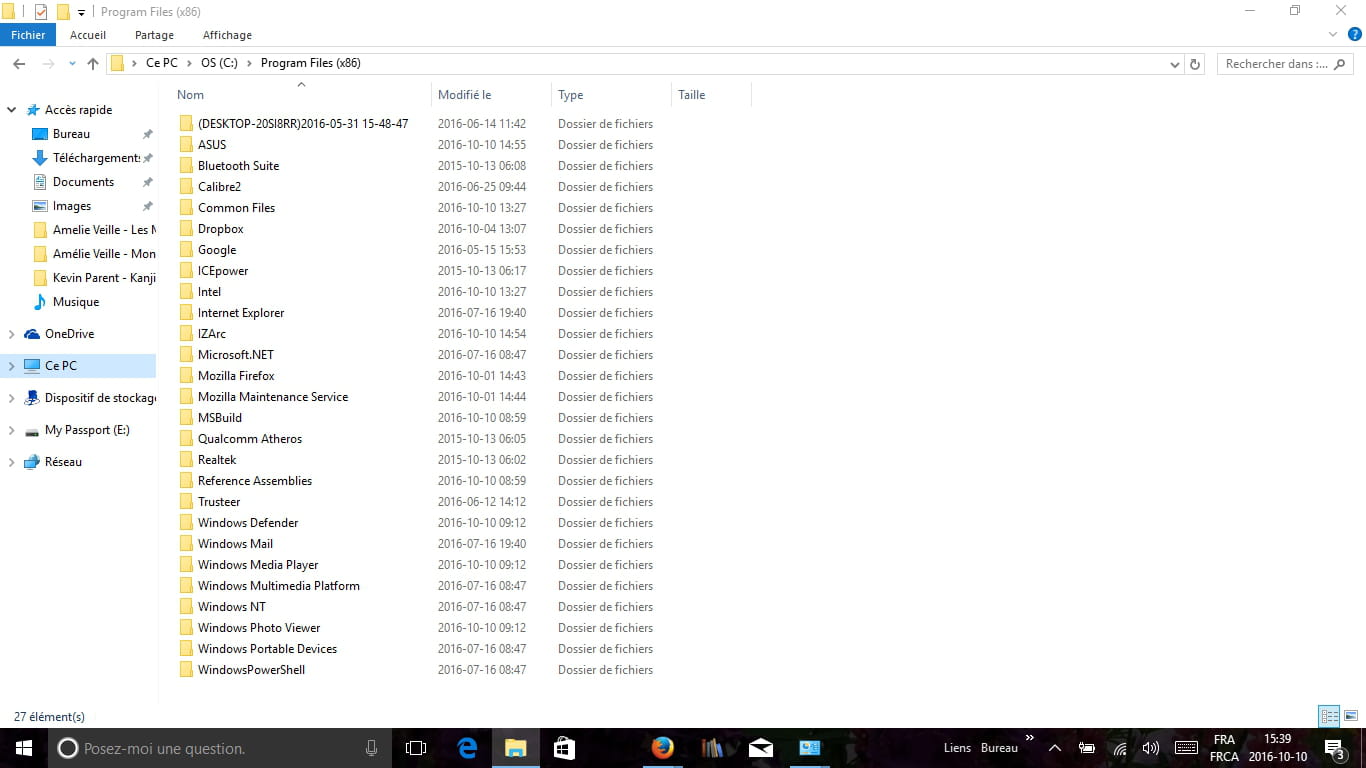Sort by the Nom column header

coord(190,95)
